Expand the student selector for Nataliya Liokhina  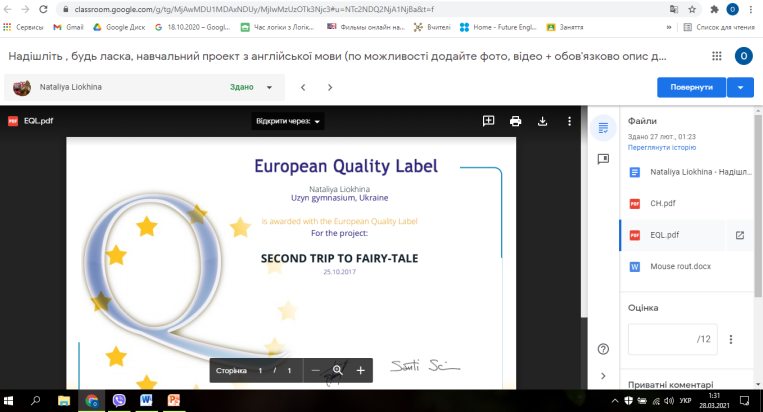[x=269, y=88]
